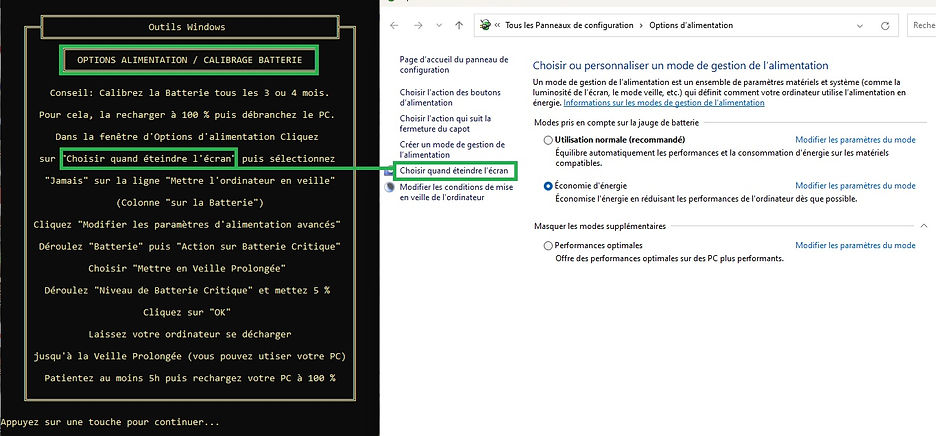Click the shield icon beside Modifier les conditions
The height and width of the screenshot is (436, 936).
tap(390, 188)
